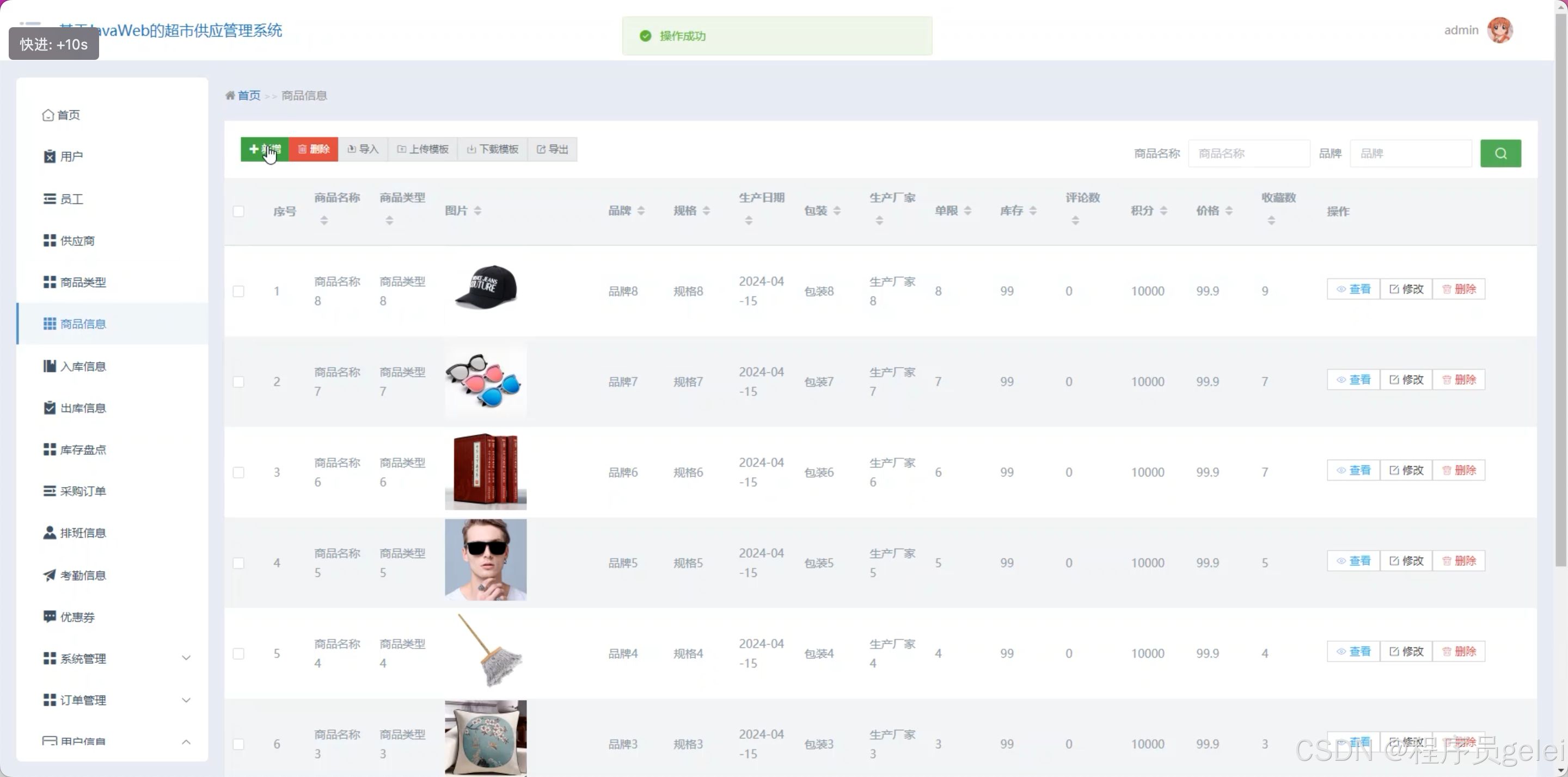Click the red 删除 batch delete button

click(x=314, y=149)
